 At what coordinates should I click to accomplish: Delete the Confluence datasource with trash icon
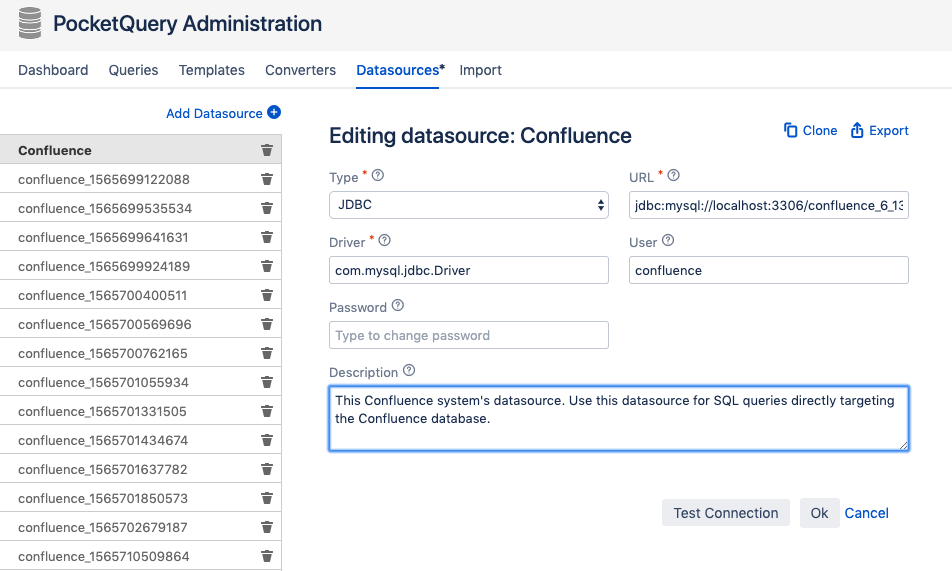point(267,150)
